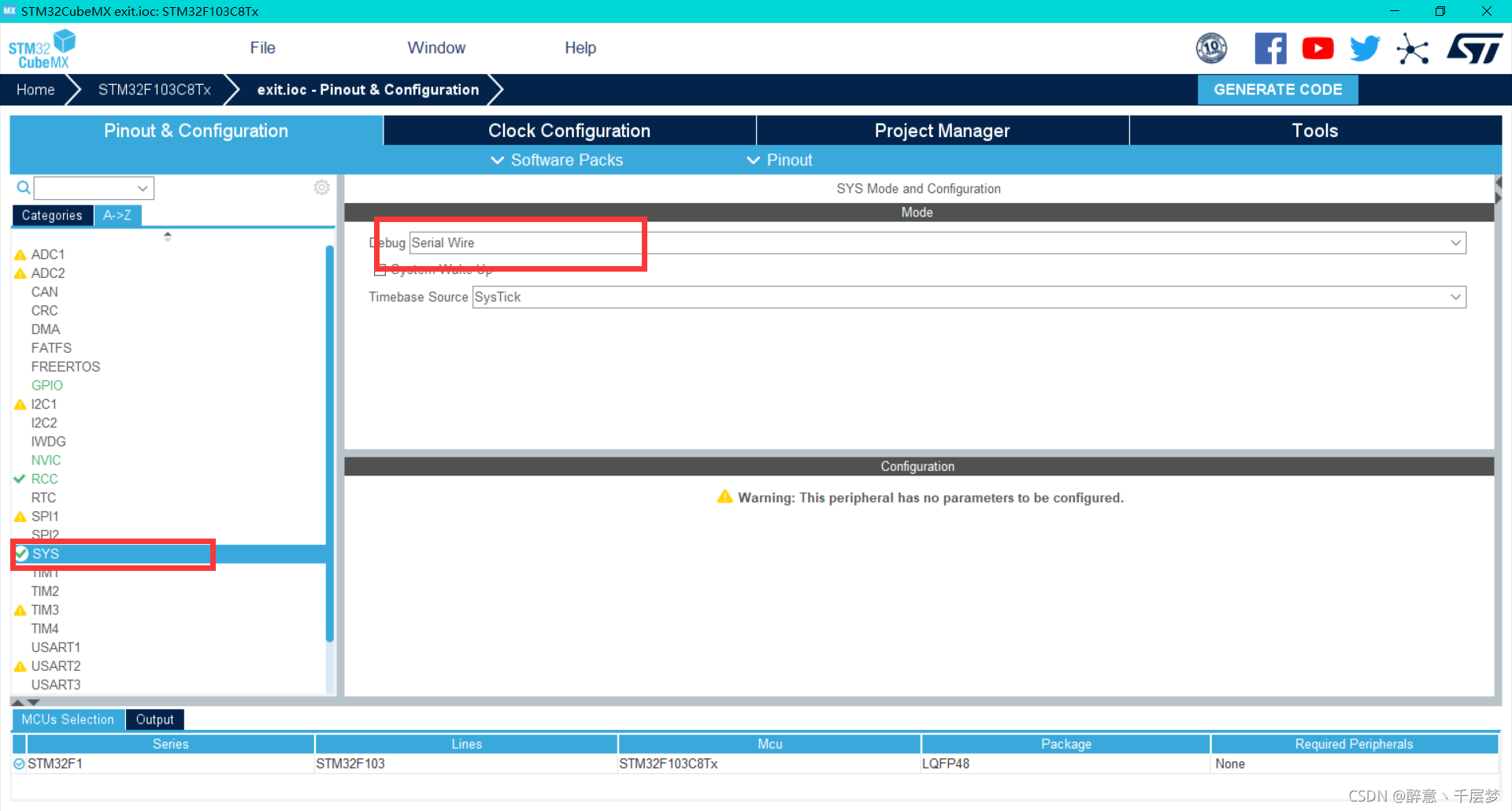Click the Package column header
The width and height of the screenshot is (1512, 811).
[1065, 744]
